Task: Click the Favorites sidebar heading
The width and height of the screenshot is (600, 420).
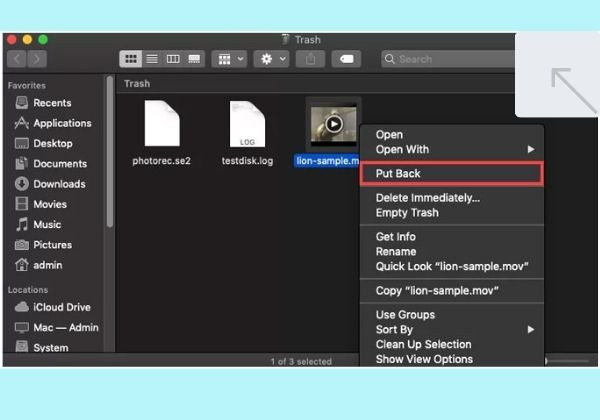Action: (27, 86)
